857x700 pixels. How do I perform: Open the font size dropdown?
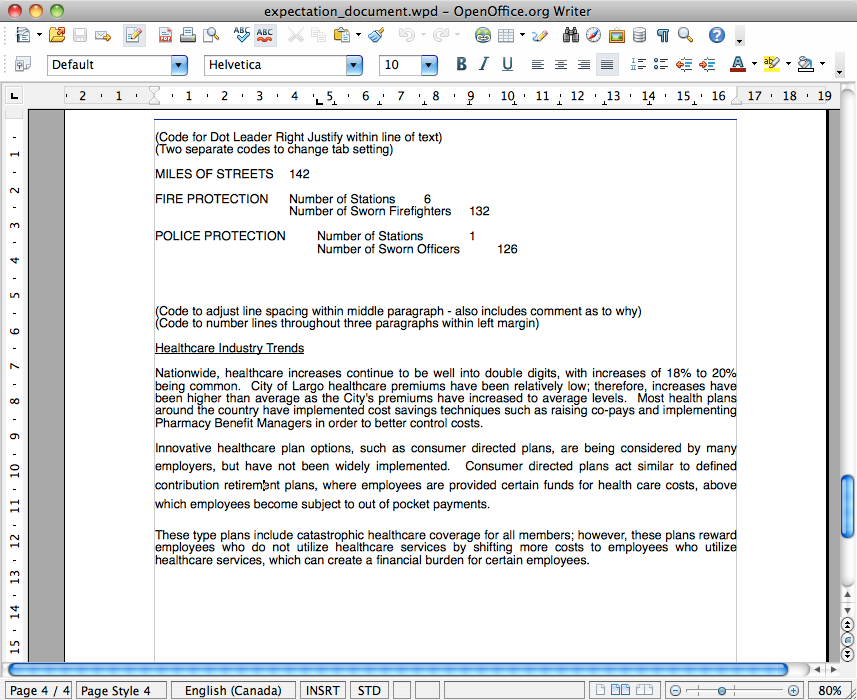tap(429, 65)
